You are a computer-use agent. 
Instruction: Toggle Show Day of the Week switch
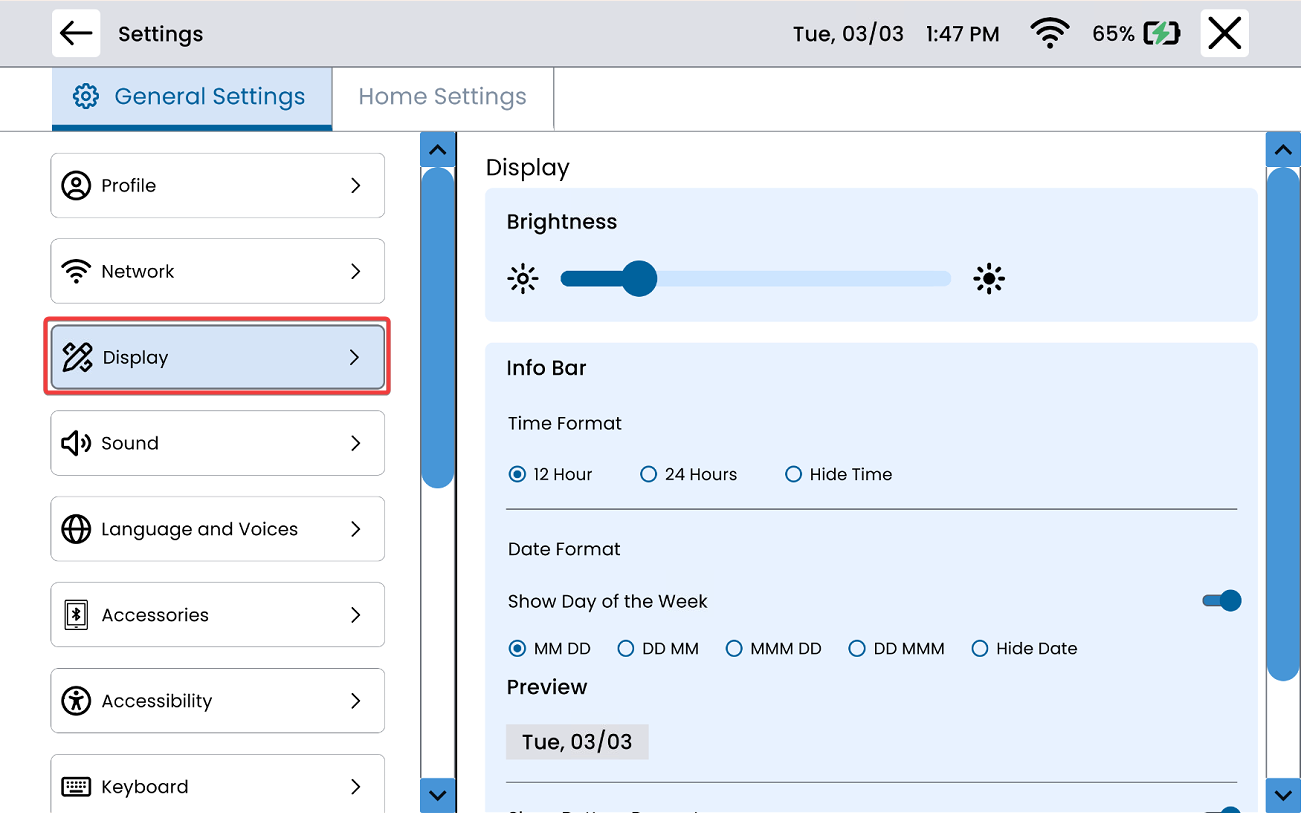pos(1221,601)
